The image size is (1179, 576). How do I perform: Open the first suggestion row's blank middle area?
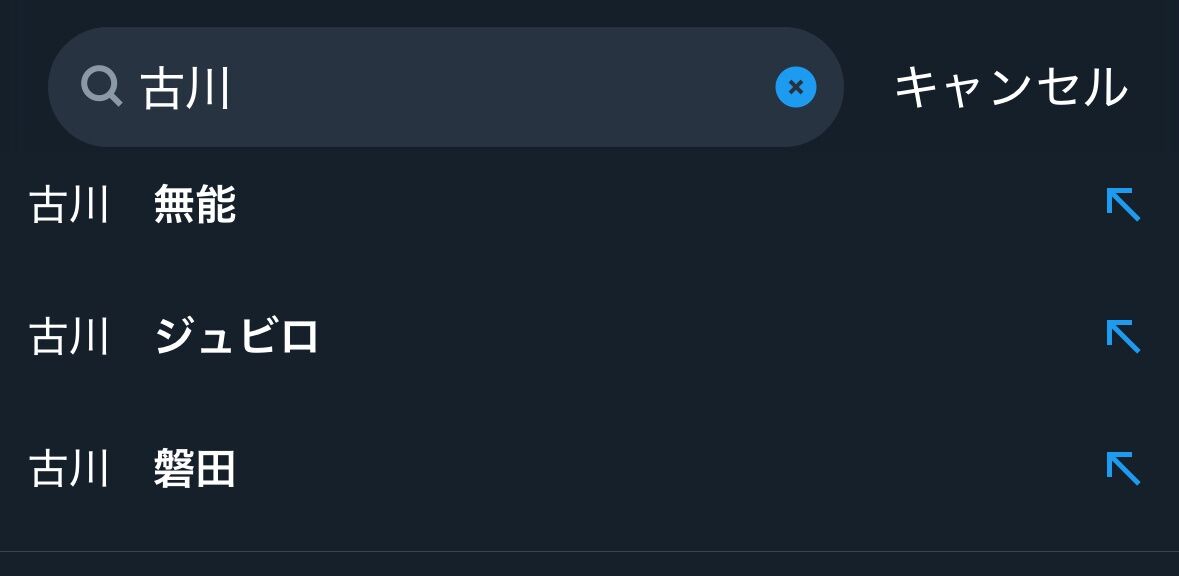[x=650, y=206]
